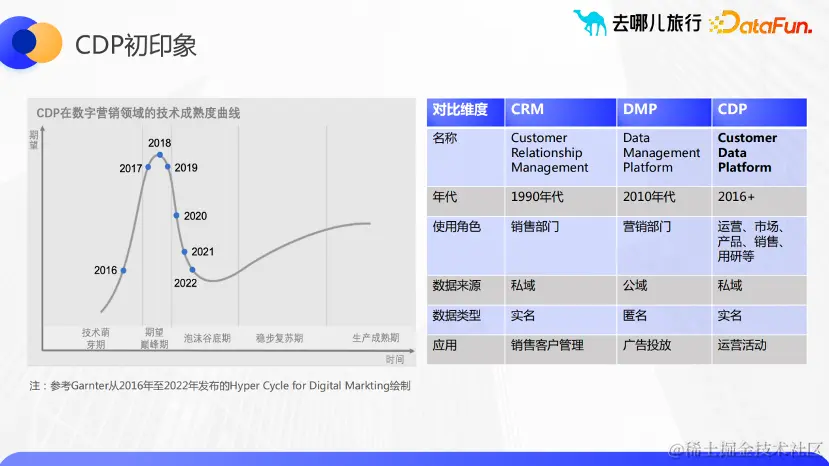
Task: Click the "使用角色" row label
Action: click(x=457, y=227)
